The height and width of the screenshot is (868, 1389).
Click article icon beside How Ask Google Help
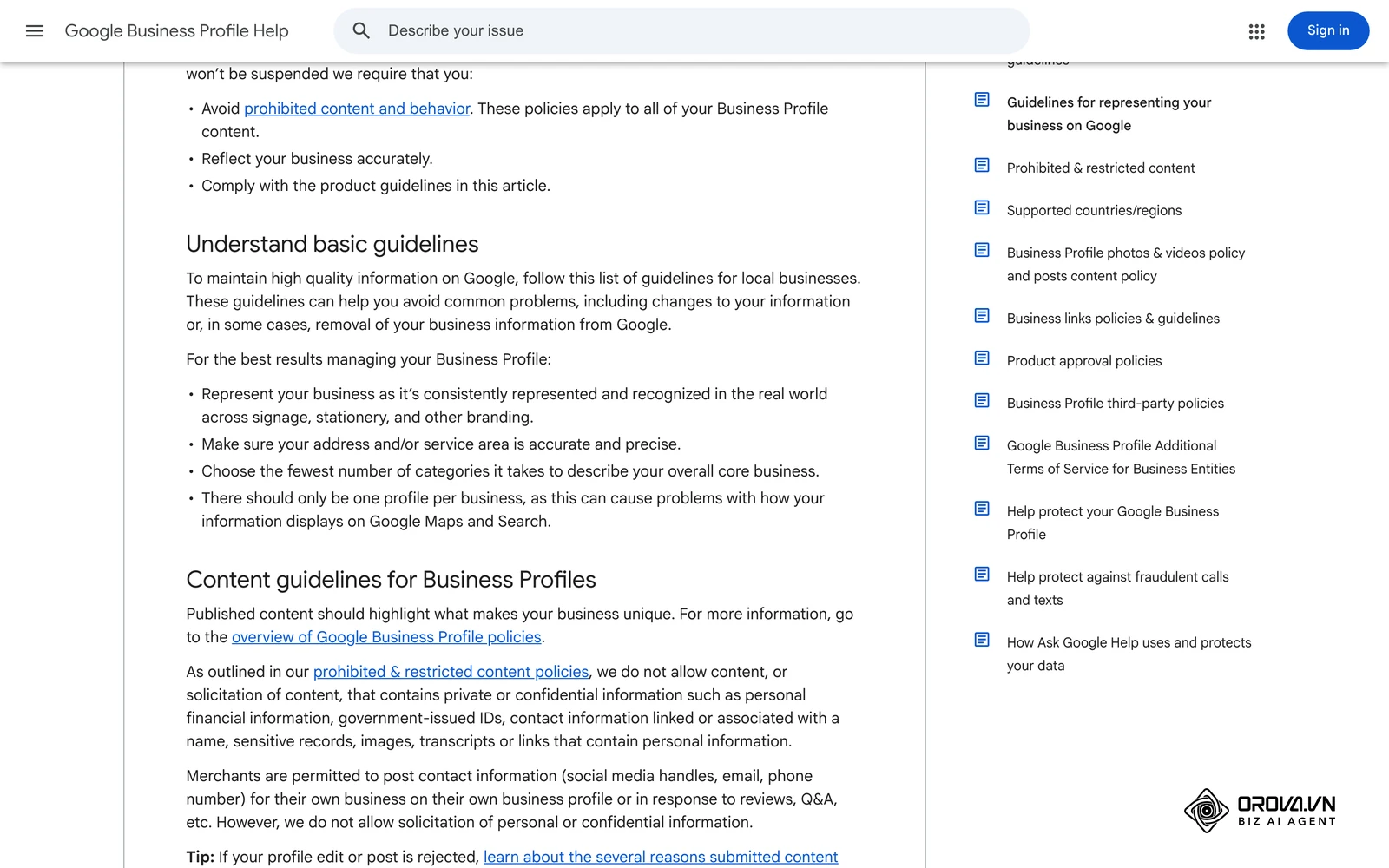point(982,640)
